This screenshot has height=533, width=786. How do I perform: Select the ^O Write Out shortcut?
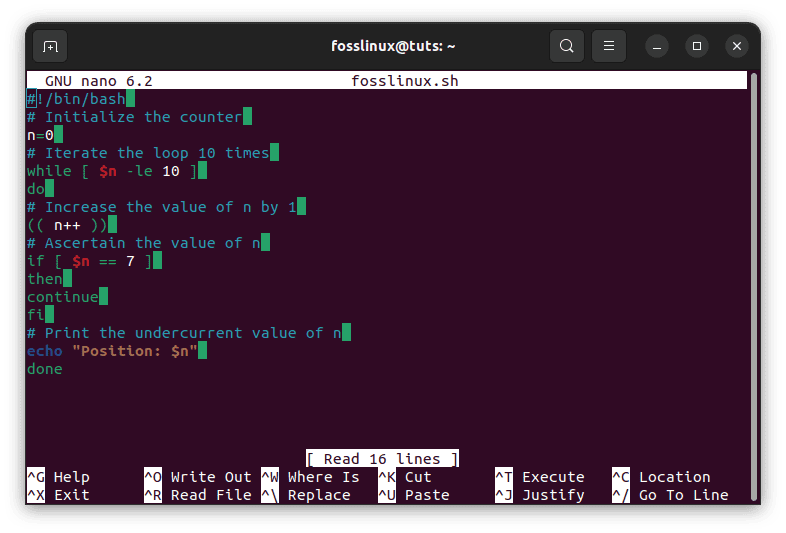[197, 477]
